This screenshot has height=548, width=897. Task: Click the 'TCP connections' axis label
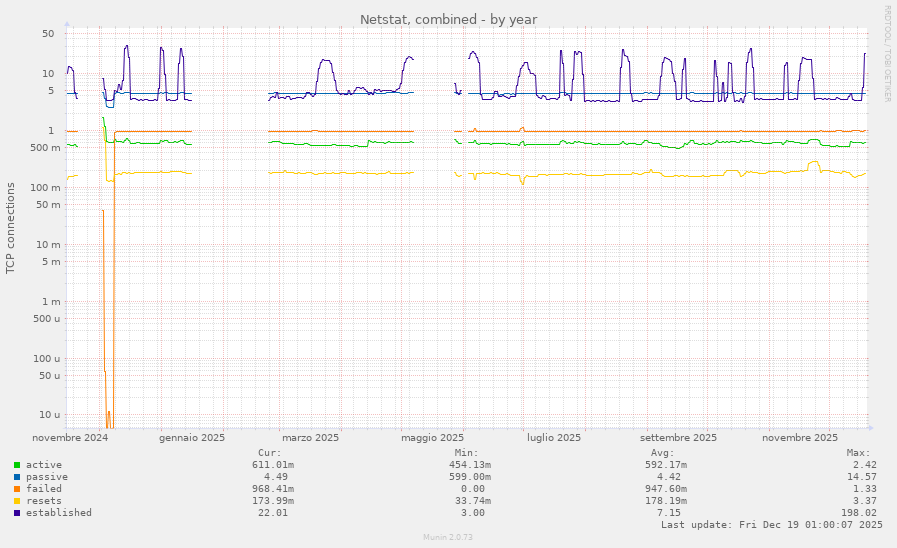tap(10, 228)
